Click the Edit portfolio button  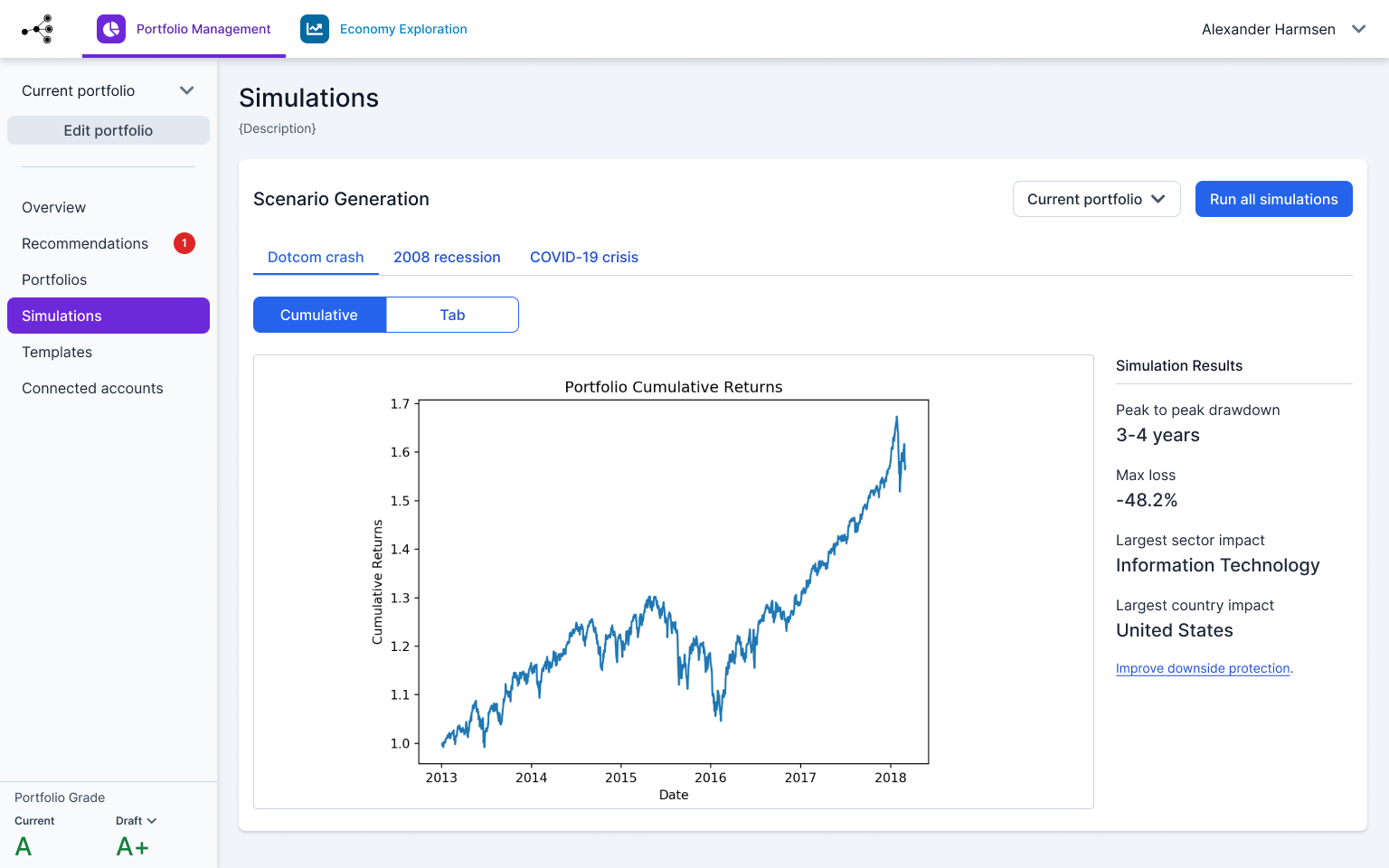(x=108, y=129)
